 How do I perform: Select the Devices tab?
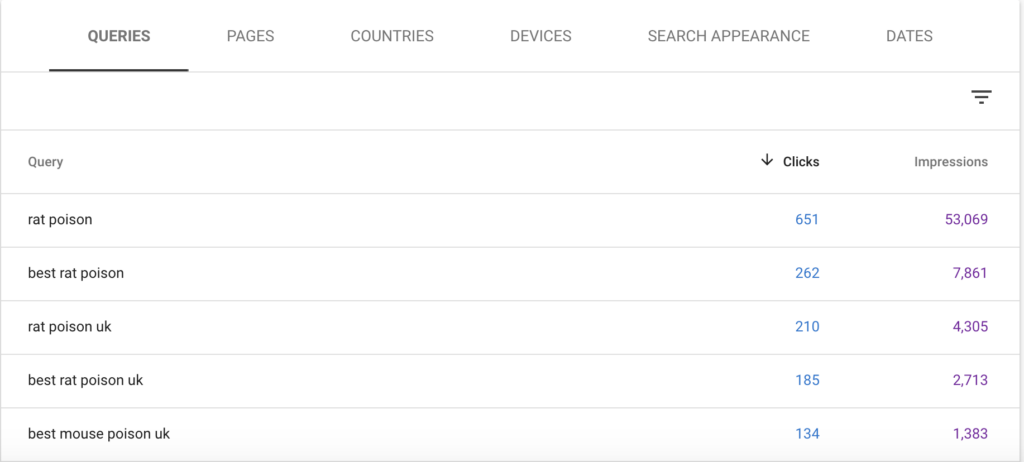(541, 36)
